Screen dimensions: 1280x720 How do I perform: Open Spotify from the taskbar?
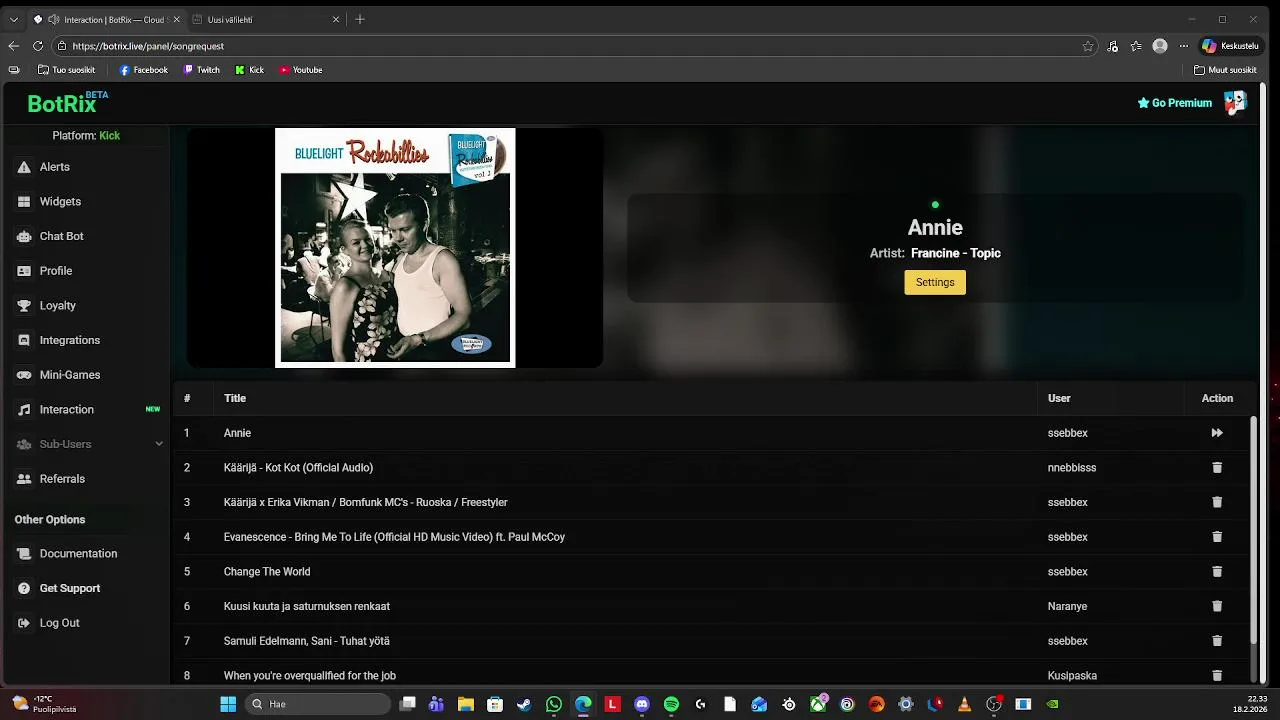671,704
